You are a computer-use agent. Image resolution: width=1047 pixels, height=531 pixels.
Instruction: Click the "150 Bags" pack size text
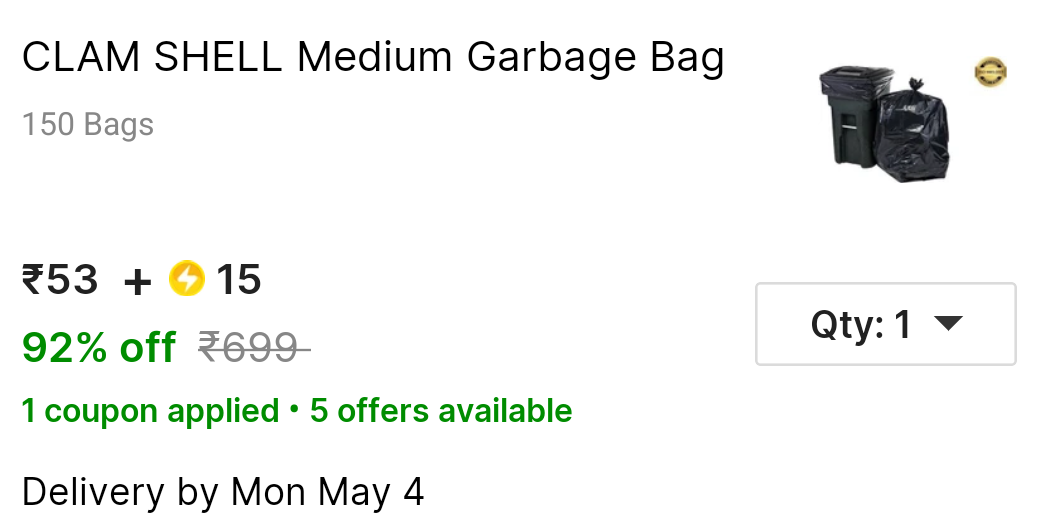pos(88,125)
